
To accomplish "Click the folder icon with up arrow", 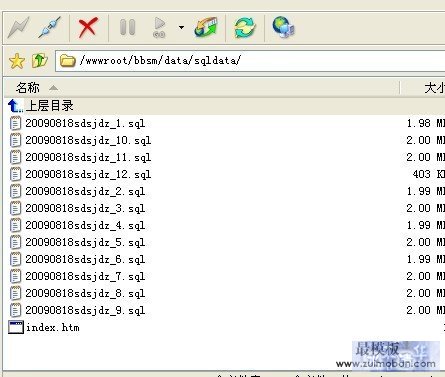I will tap(40, 61).
